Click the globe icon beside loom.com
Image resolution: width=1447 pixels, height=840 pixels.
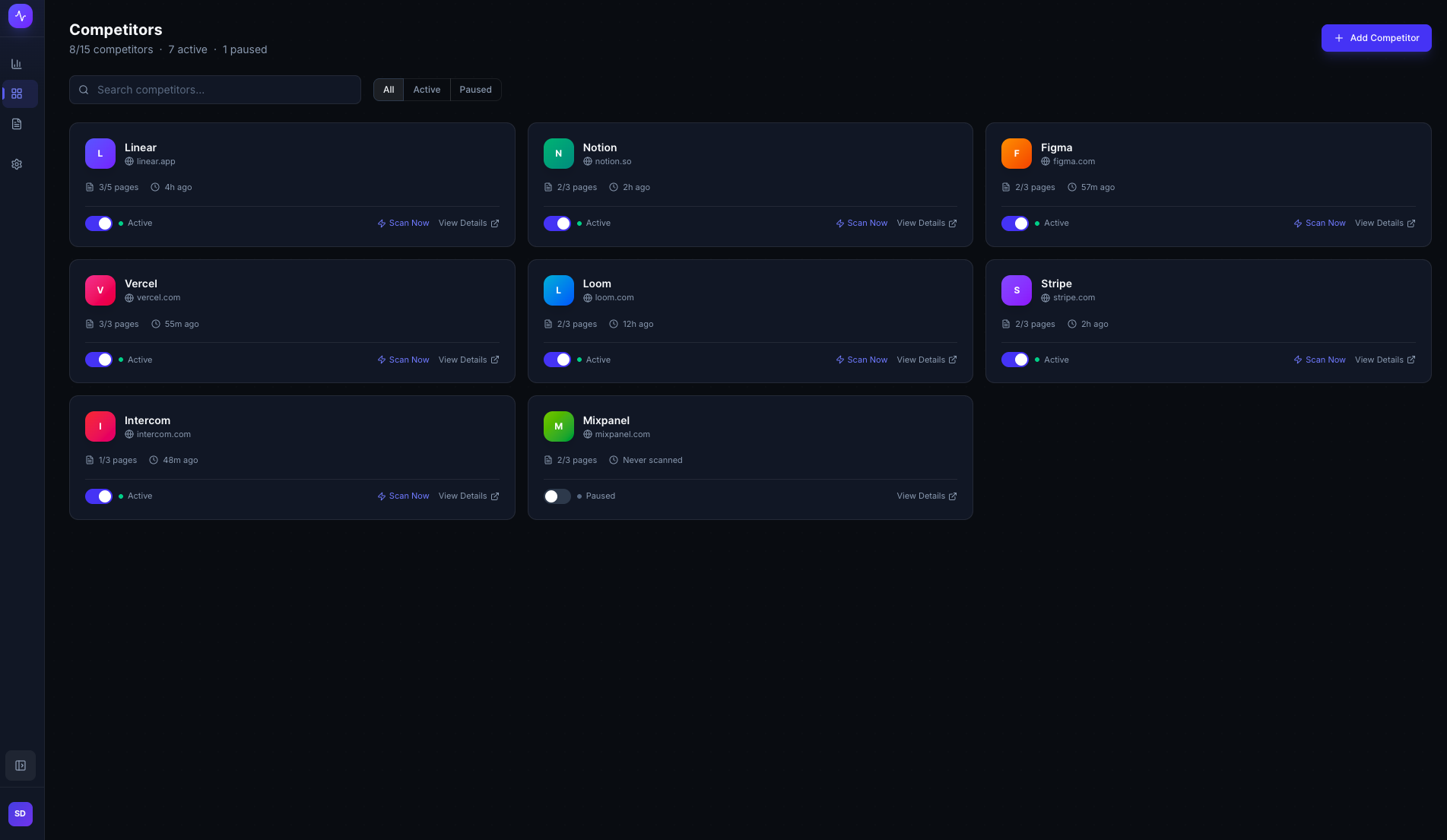(x=588, y=298)
